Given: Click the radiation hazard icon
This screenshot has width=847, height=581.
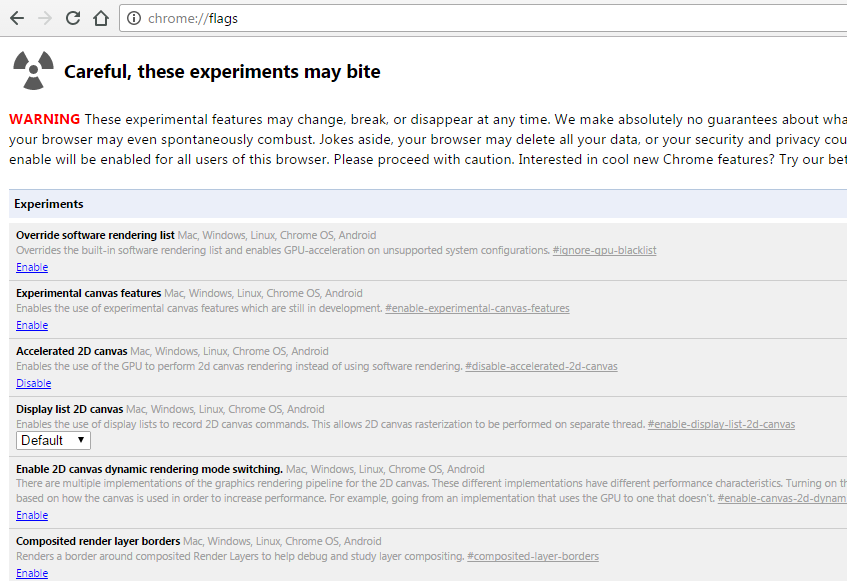Looking at the screenshot, I should pyautogui.click(x=33, y=70).
